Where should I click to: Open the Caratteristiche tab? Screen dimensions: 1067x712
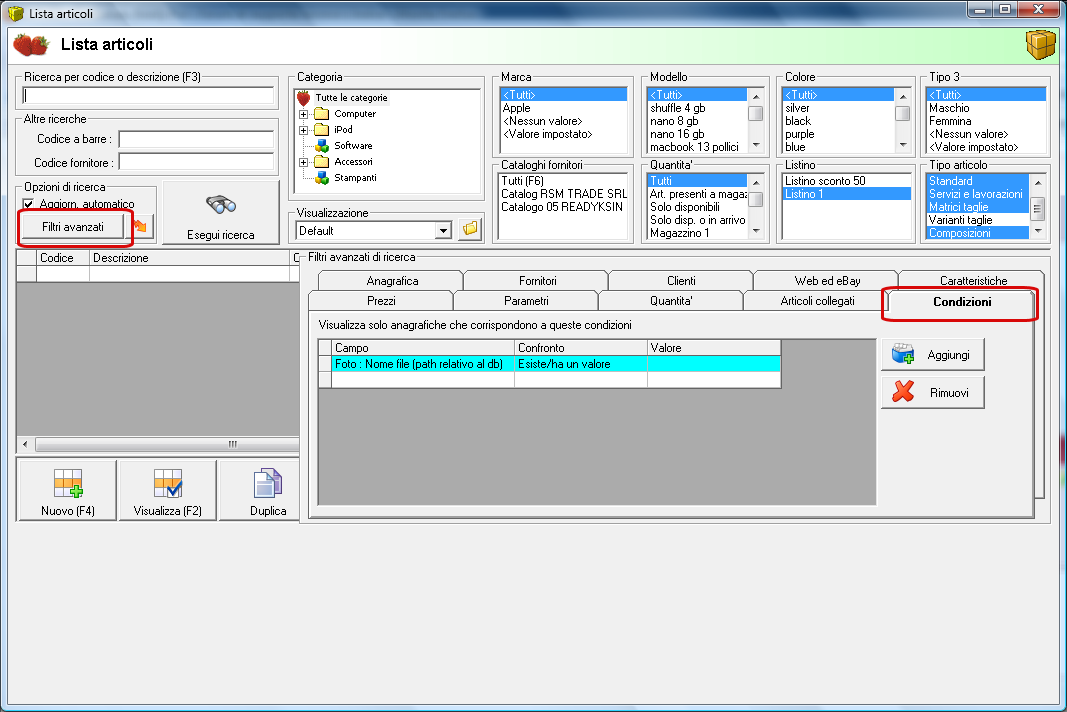[973, 280]
